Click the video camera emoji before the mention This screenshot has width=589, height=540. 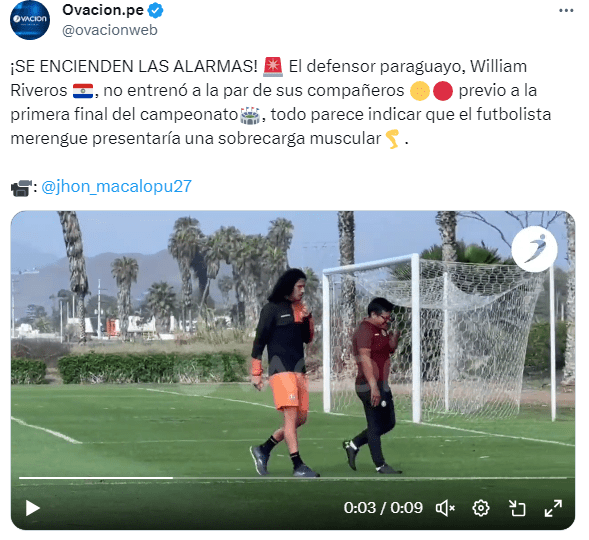pos(21,187)
